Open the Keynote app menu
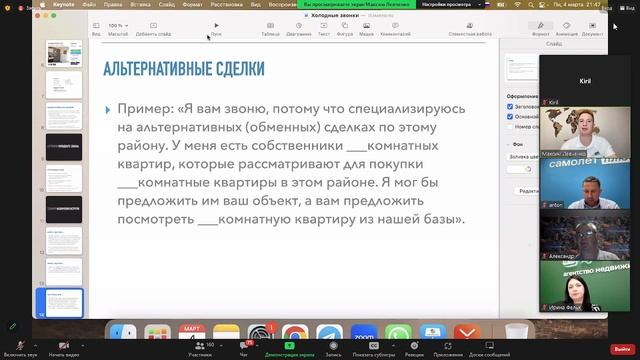 click(64, 4)
